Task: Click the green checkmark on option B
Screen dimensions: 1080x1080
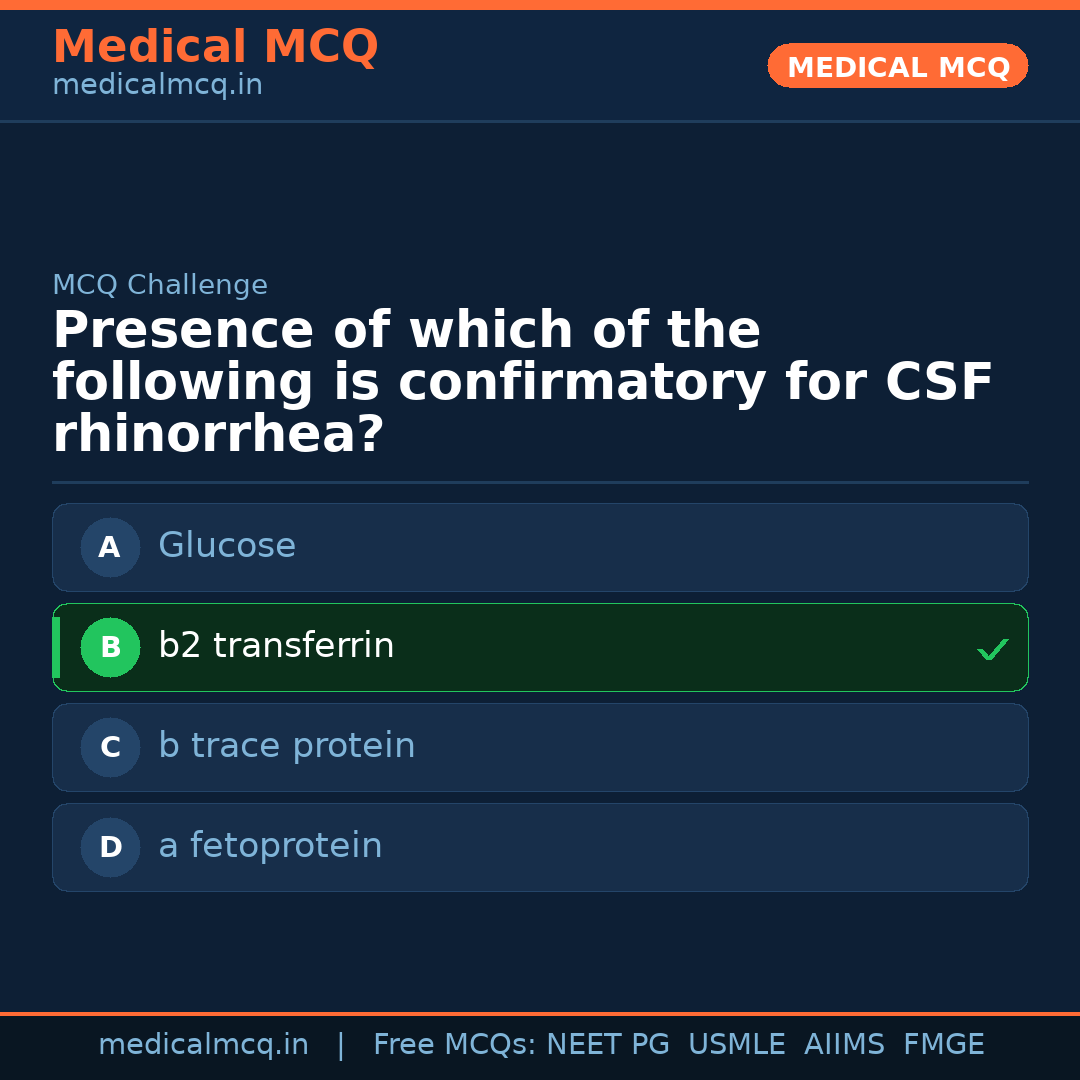Action: [992, 650]
